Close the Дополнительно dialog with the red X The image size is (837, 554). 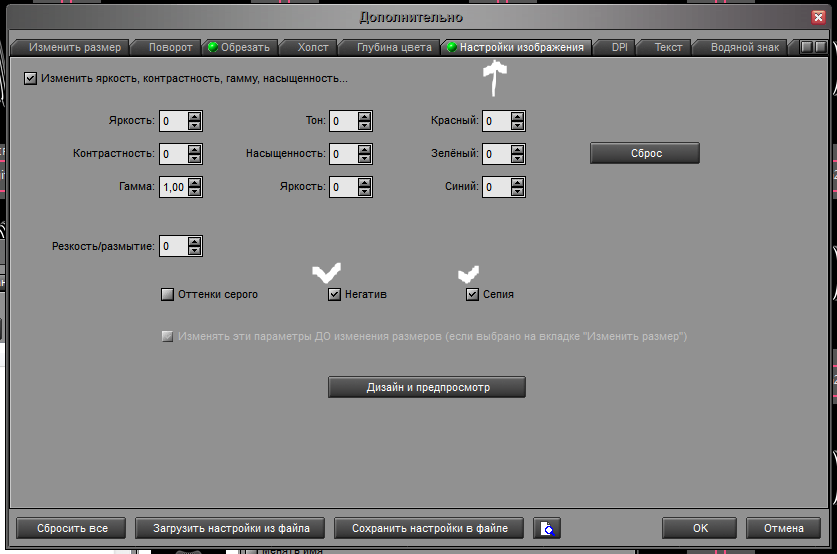(x=818, y=17)
